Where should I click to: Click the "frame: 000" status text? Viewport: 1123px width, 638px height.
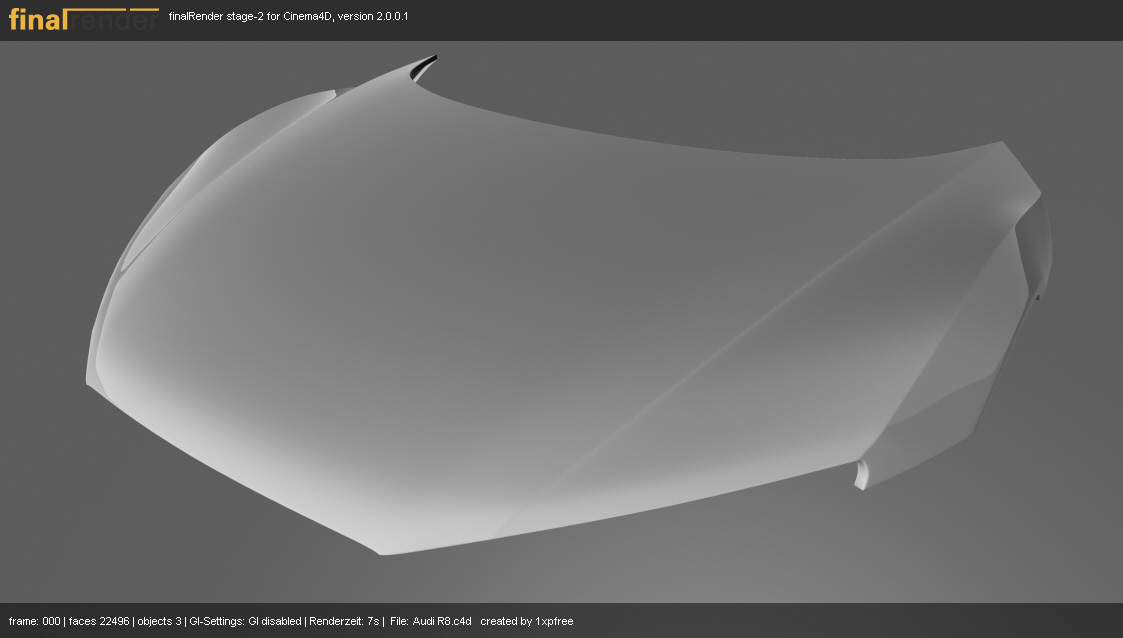coord(34,621)
